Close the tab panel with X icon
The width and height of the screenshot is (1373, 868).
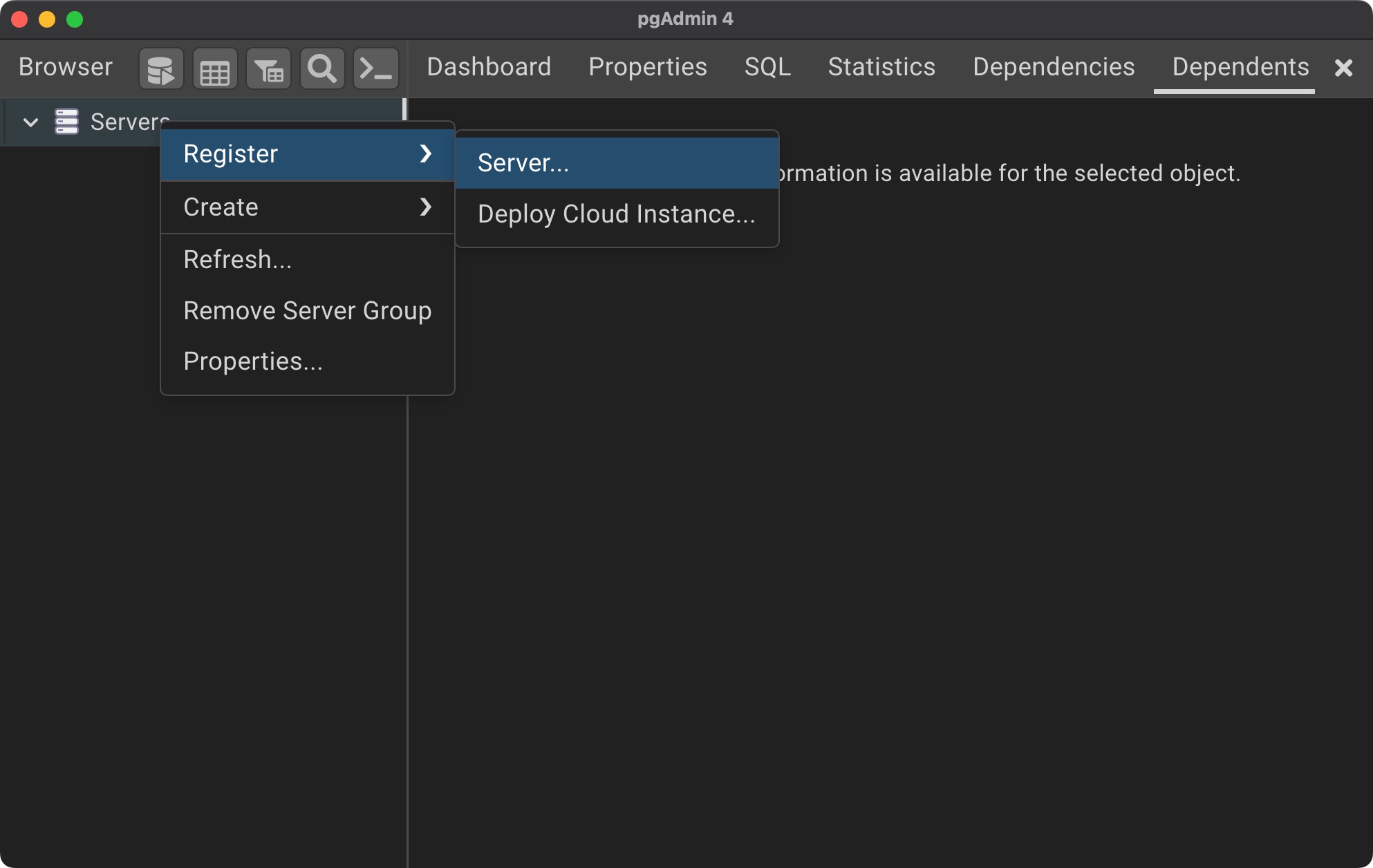[1343, 68]
